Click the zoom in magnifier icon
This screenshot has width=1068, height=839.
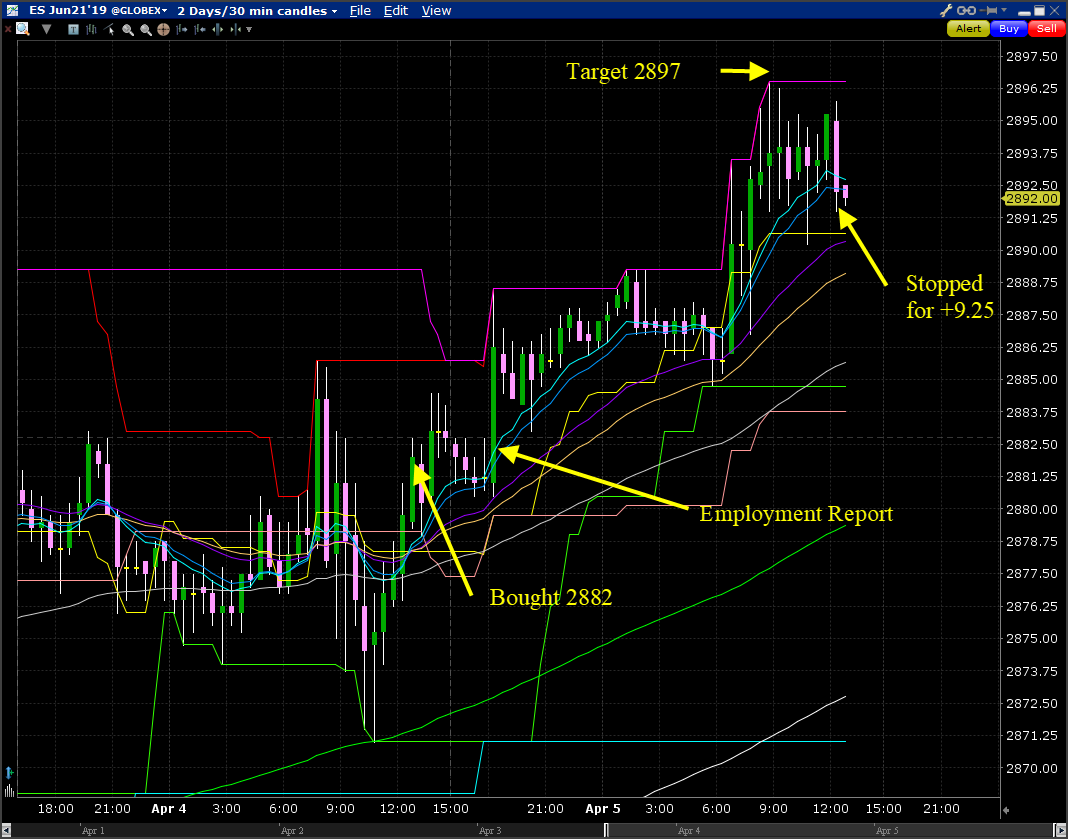(127, 29)
